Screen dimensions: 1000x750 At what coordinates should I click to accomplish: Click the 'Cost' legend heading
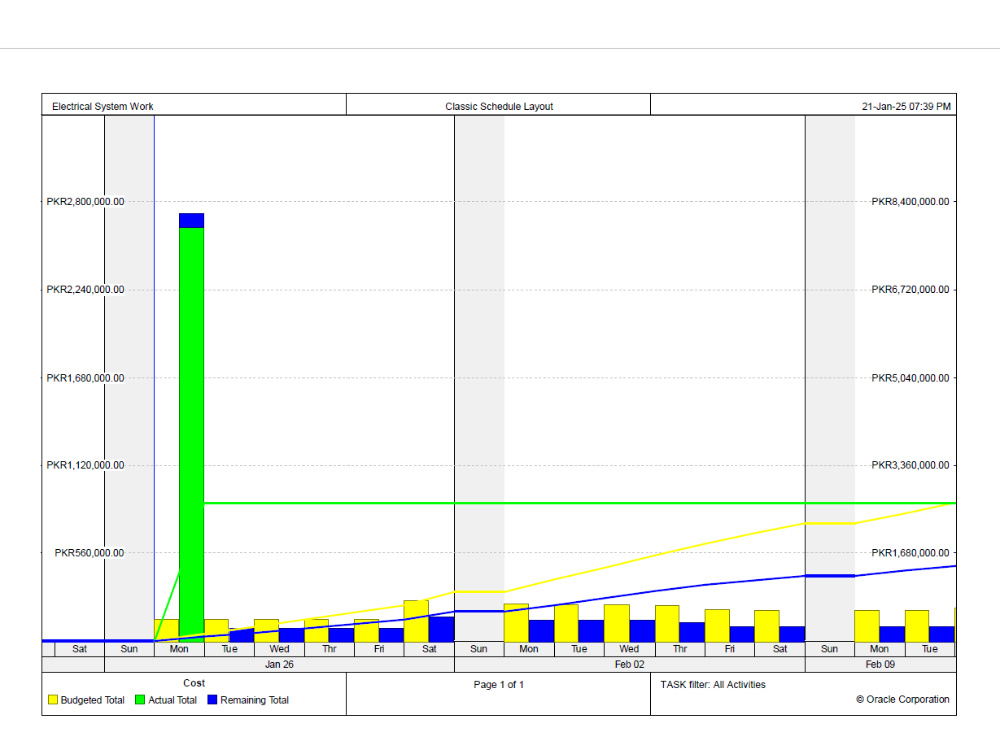[194, 683]
